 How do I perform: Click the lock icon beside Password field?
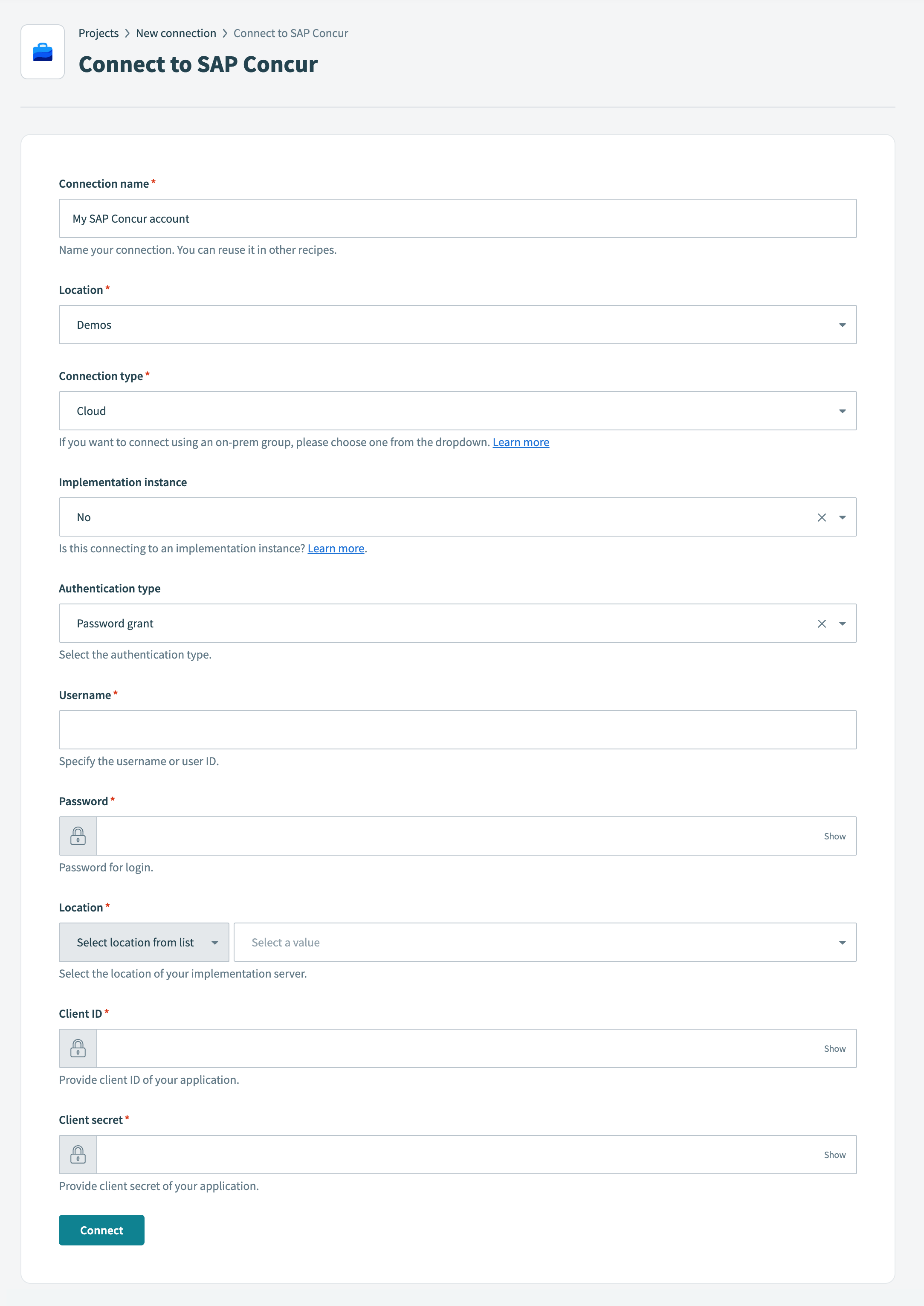78,836
